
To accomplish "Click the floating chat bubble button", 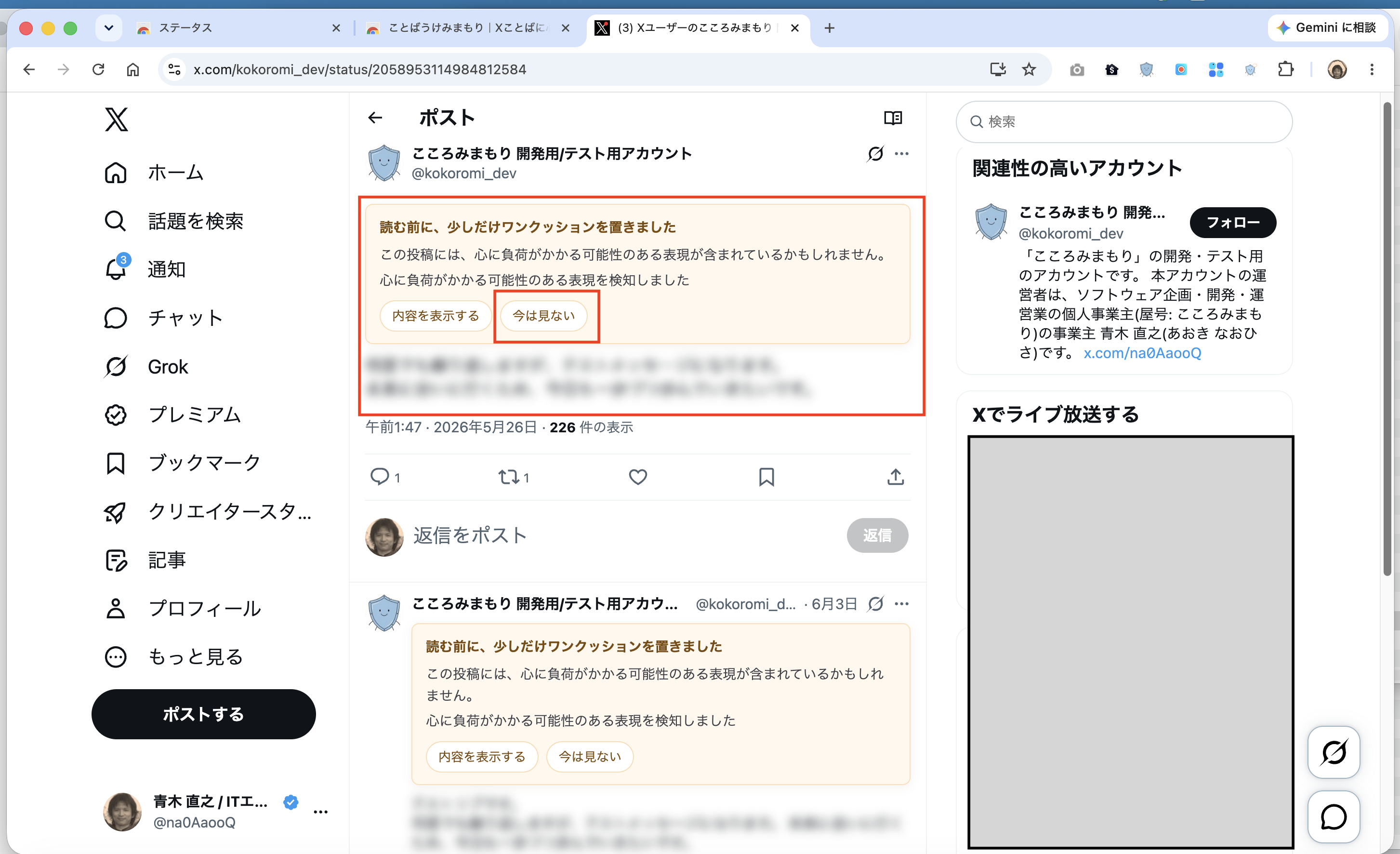I will pyautogui.click(x=1334, y=817).
